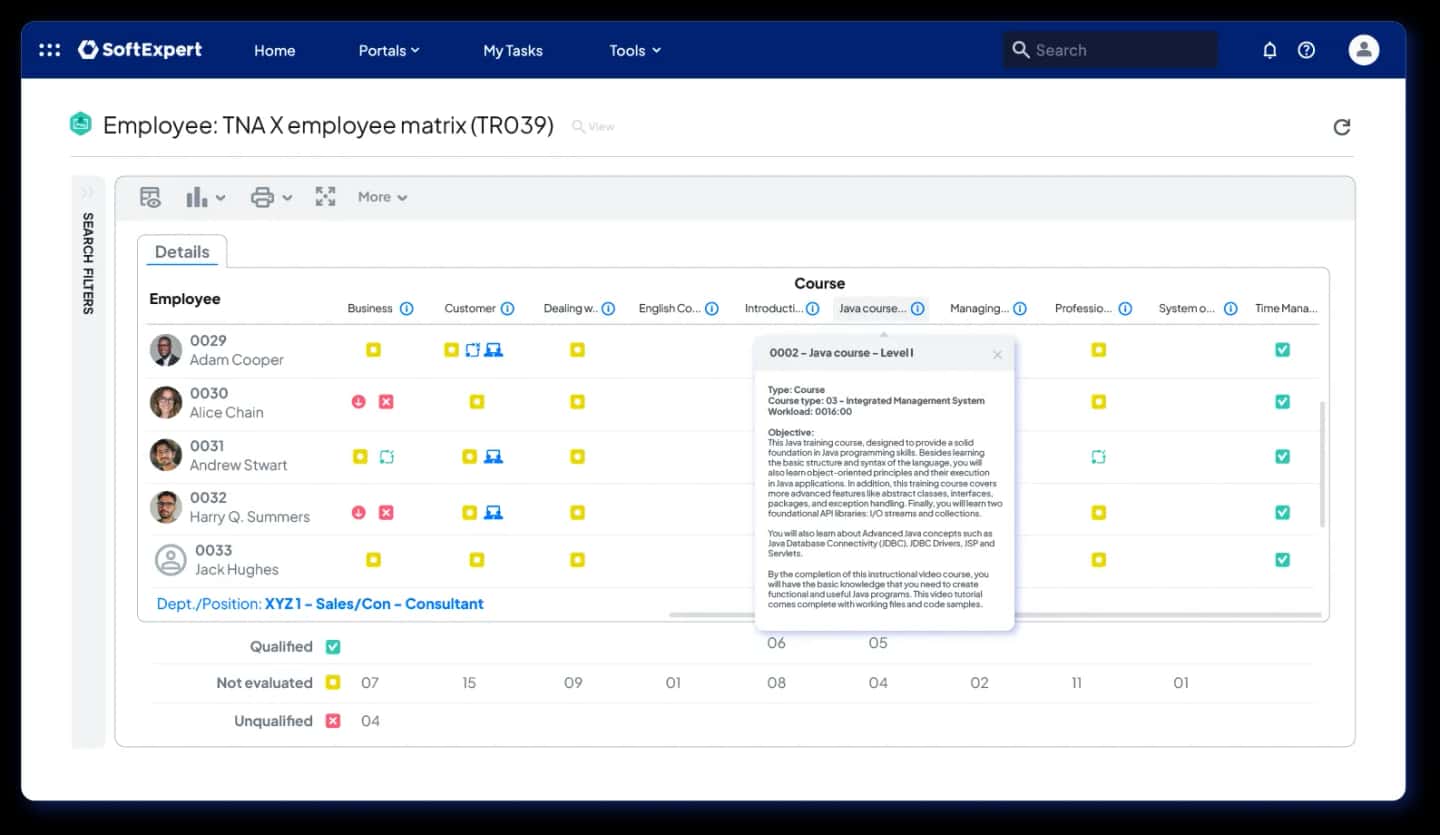Click the user profile avatar icon
Viewport: 1440px width, 835px height.
(1364, 50)
